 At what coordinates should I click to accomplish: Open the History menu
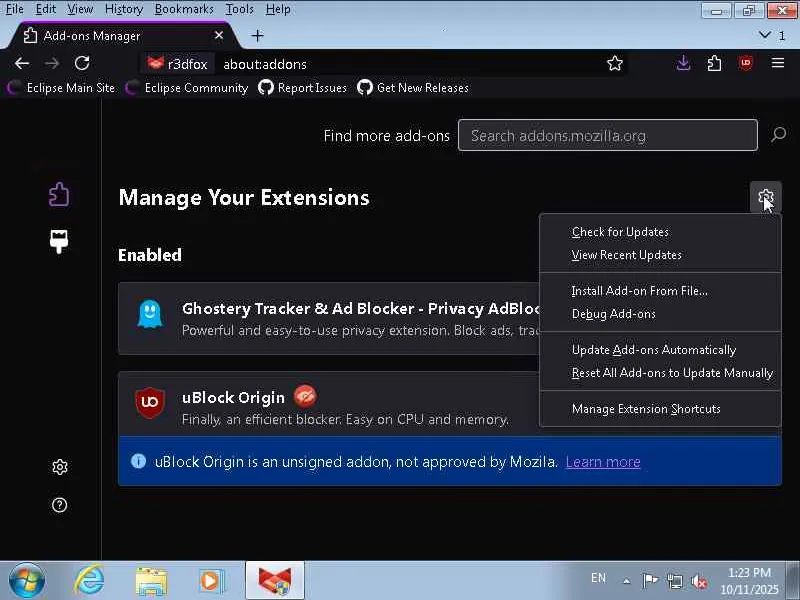[123, 9]
